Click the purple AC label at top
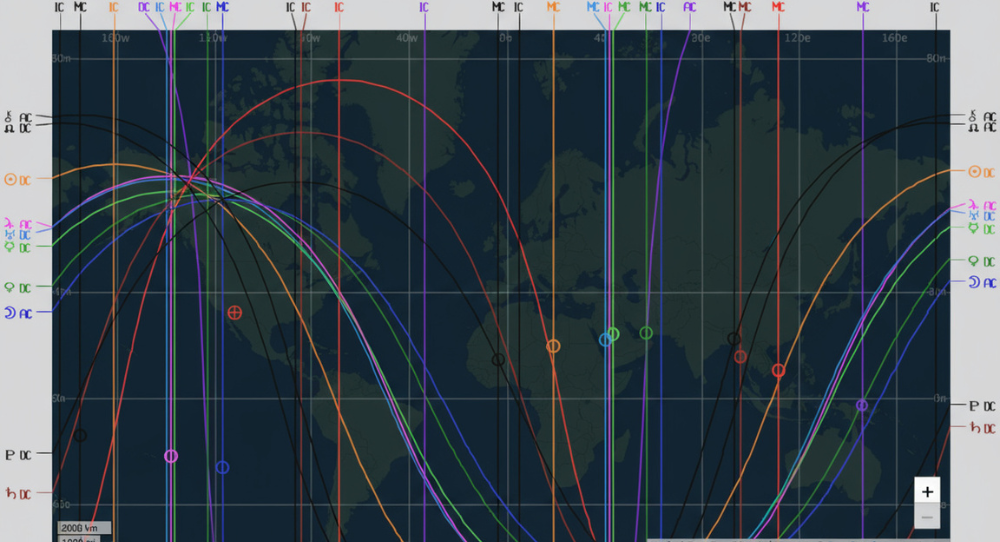The width and height of the screenshot is (1000, 542). [689, 7]
